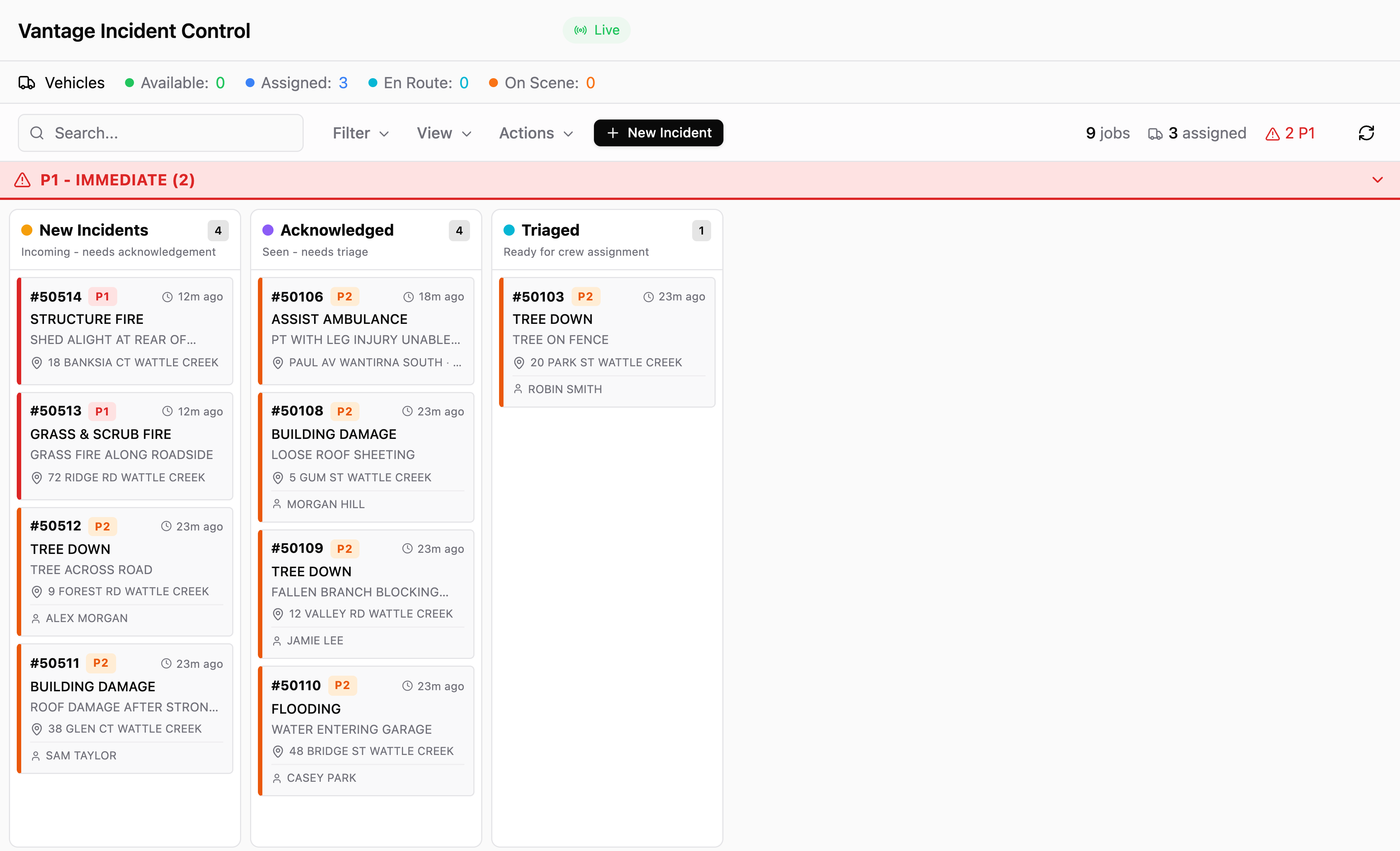Image resolution: width=1400 pixels, height=851 pixels.
Task: Click the person icon beside Robin Smith
Action: pyautogui.click(x=518, y=389)
